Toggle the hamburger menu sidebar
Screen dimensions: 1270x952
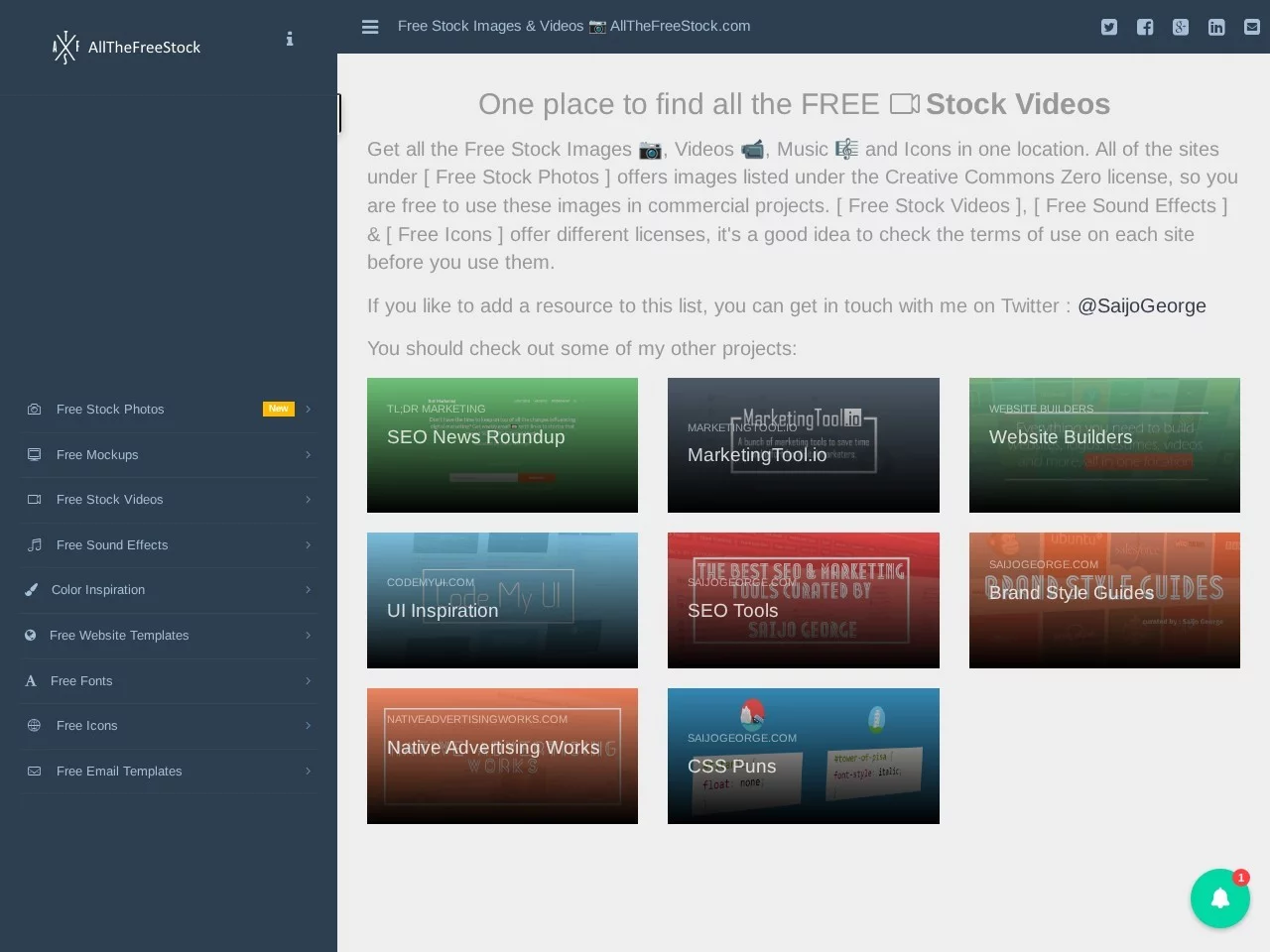pos(370,27)
